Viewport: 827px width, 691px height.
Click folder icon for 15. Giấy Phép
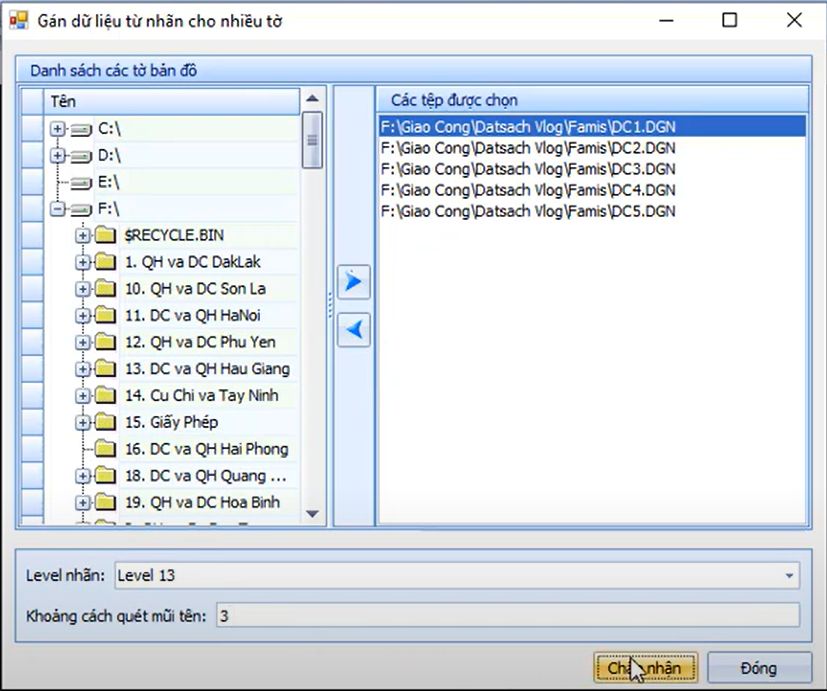click(105, 422)
